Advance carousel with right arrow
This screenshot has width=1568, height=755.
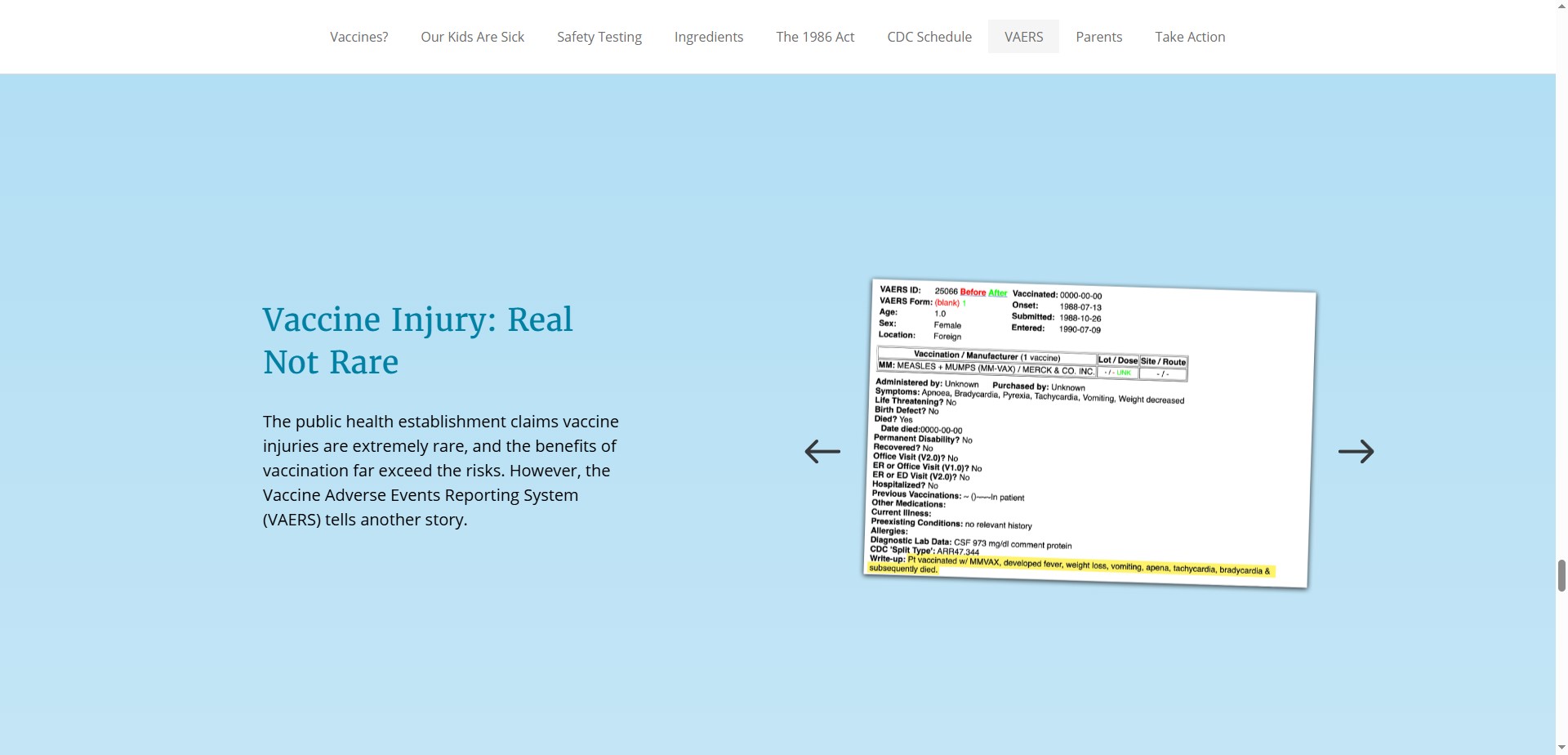pos(1356,451)
